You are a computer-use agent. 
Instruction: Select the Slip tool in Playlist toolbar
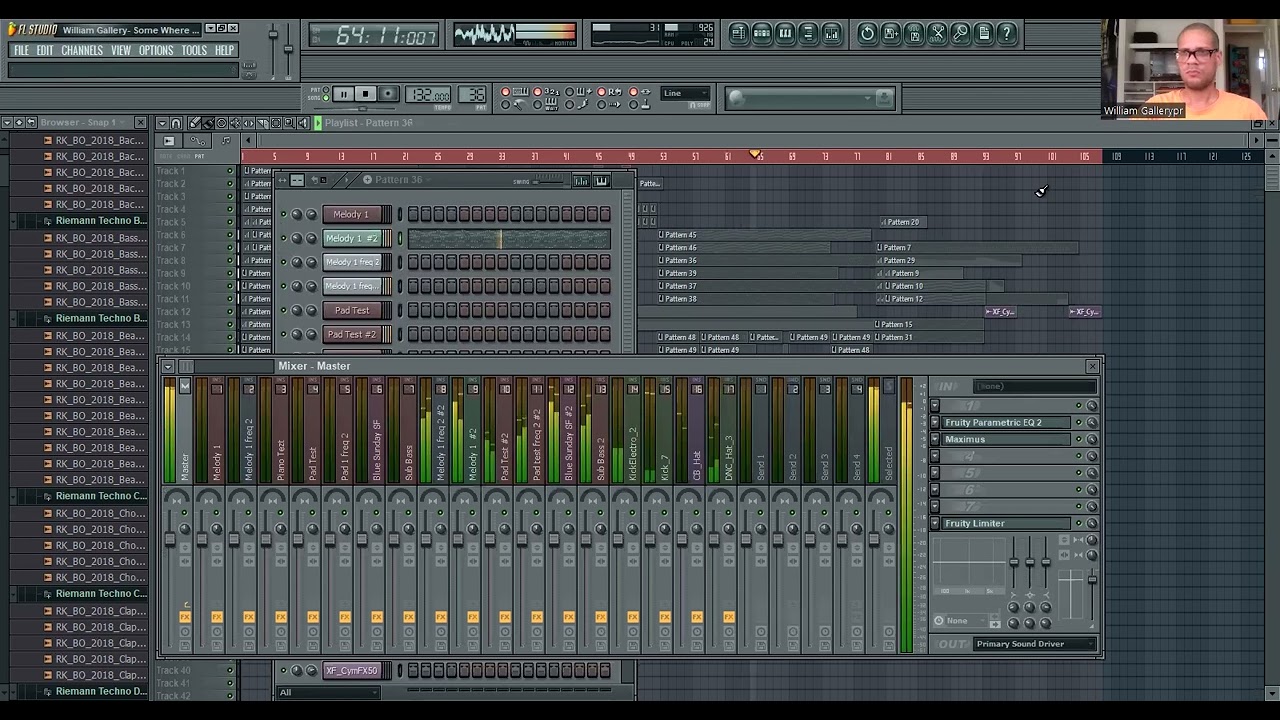[249, 123]
